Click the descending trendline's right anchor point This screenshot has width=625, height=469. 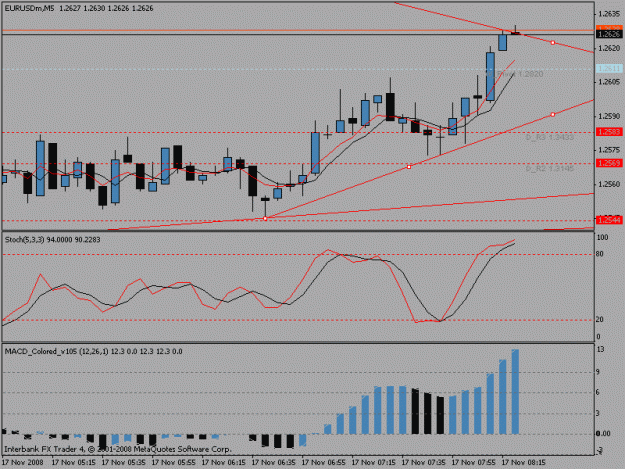tap(553, 43)
